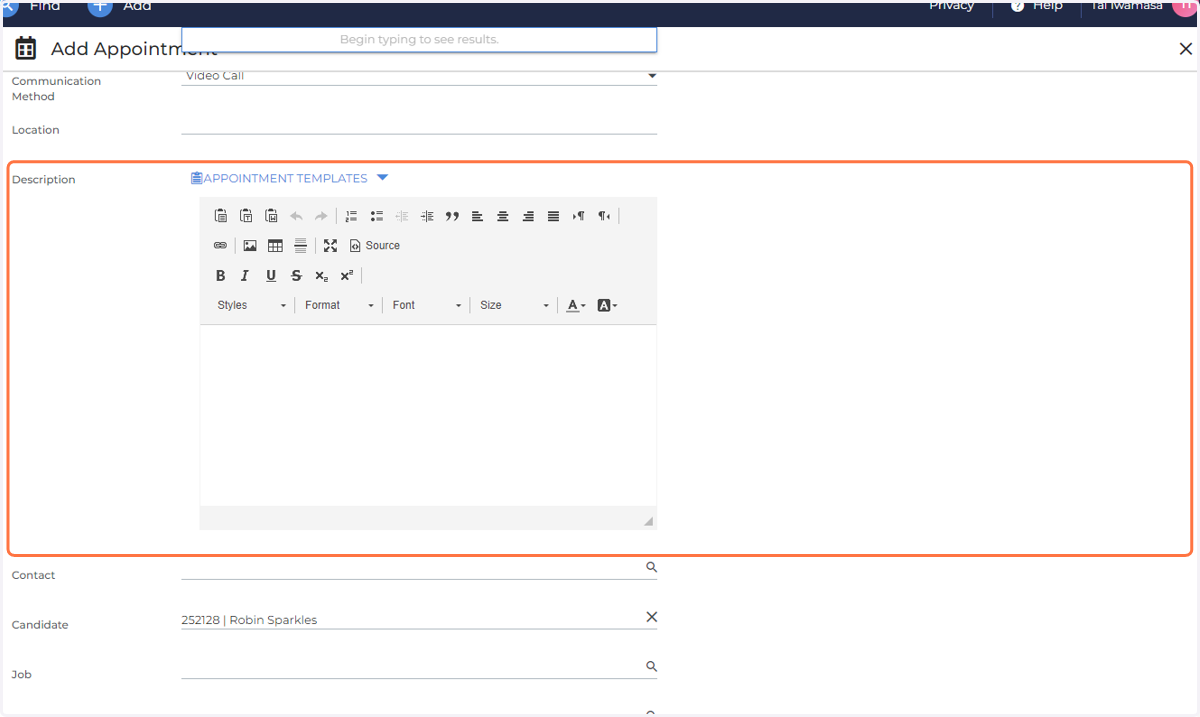Switch editor to Source view
This screenshot has width=1200, height=717.
click(x=375, y=246)
